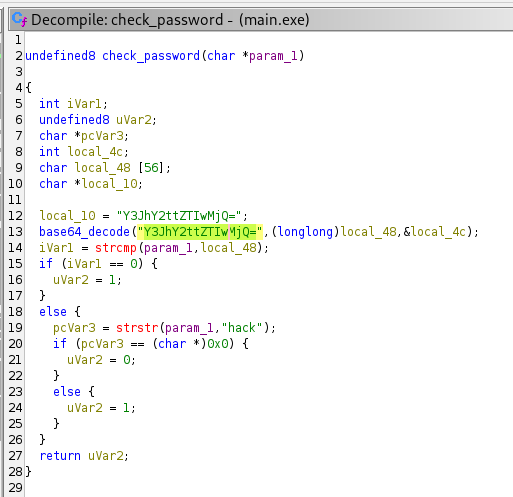The width and height of the screenshot is (513, 497).
Task: Select local_48 declaration on line 9
Action: pos(102,168)
